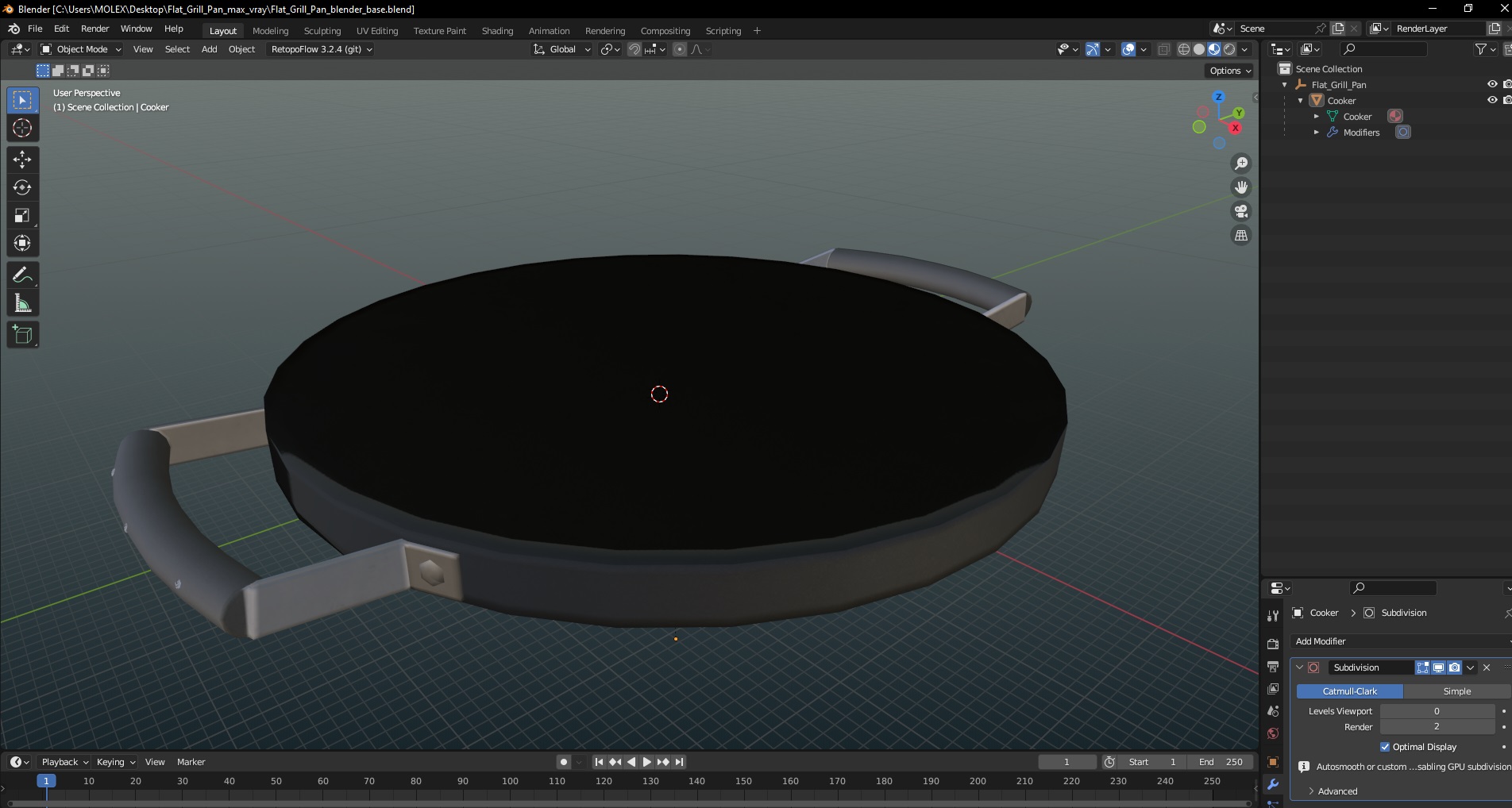Toggle Subdivision modifier edit mode display

click(1423, 668)
